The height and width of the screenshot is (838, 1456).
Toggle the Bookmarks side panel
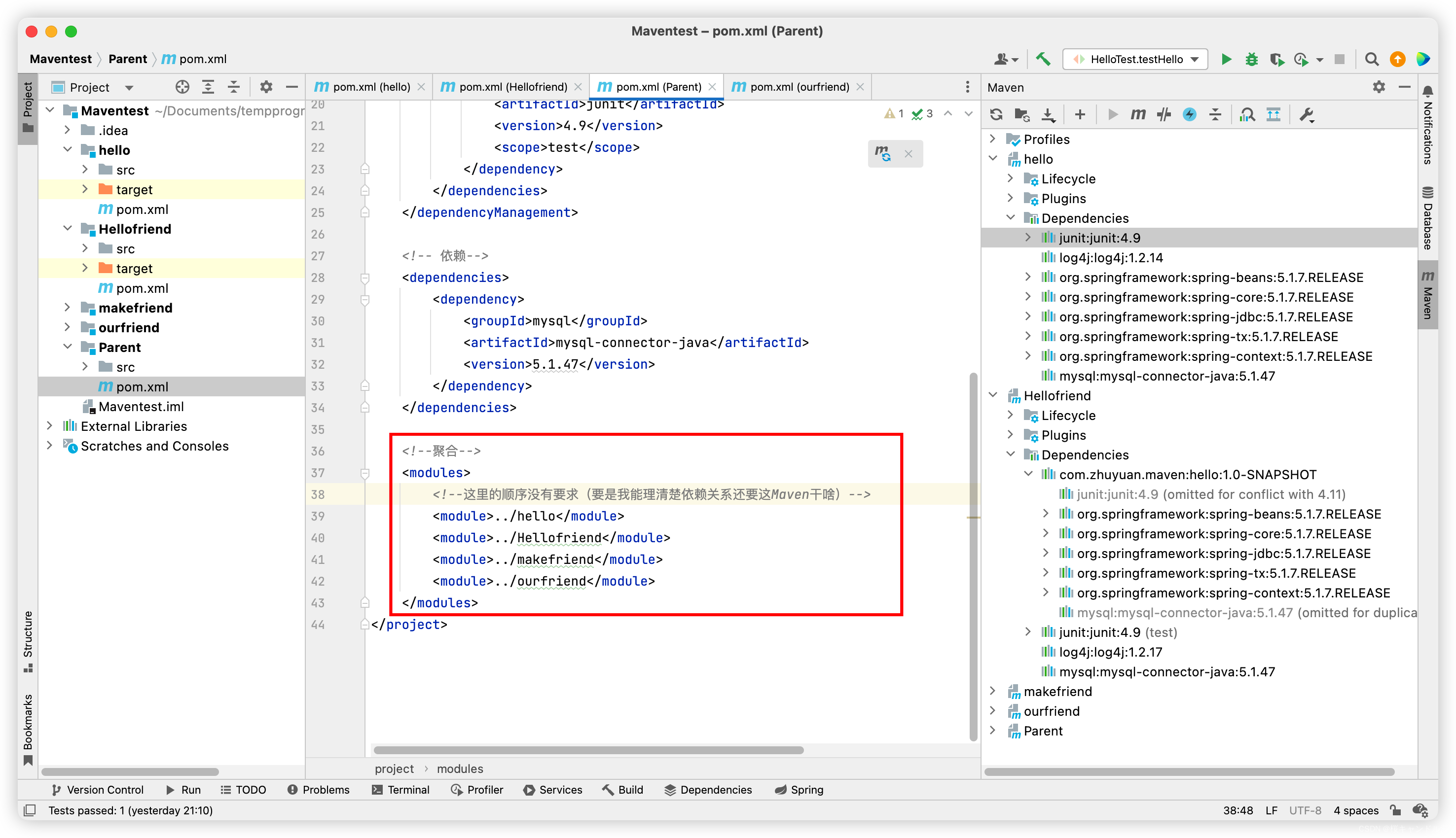click(28, 730)
